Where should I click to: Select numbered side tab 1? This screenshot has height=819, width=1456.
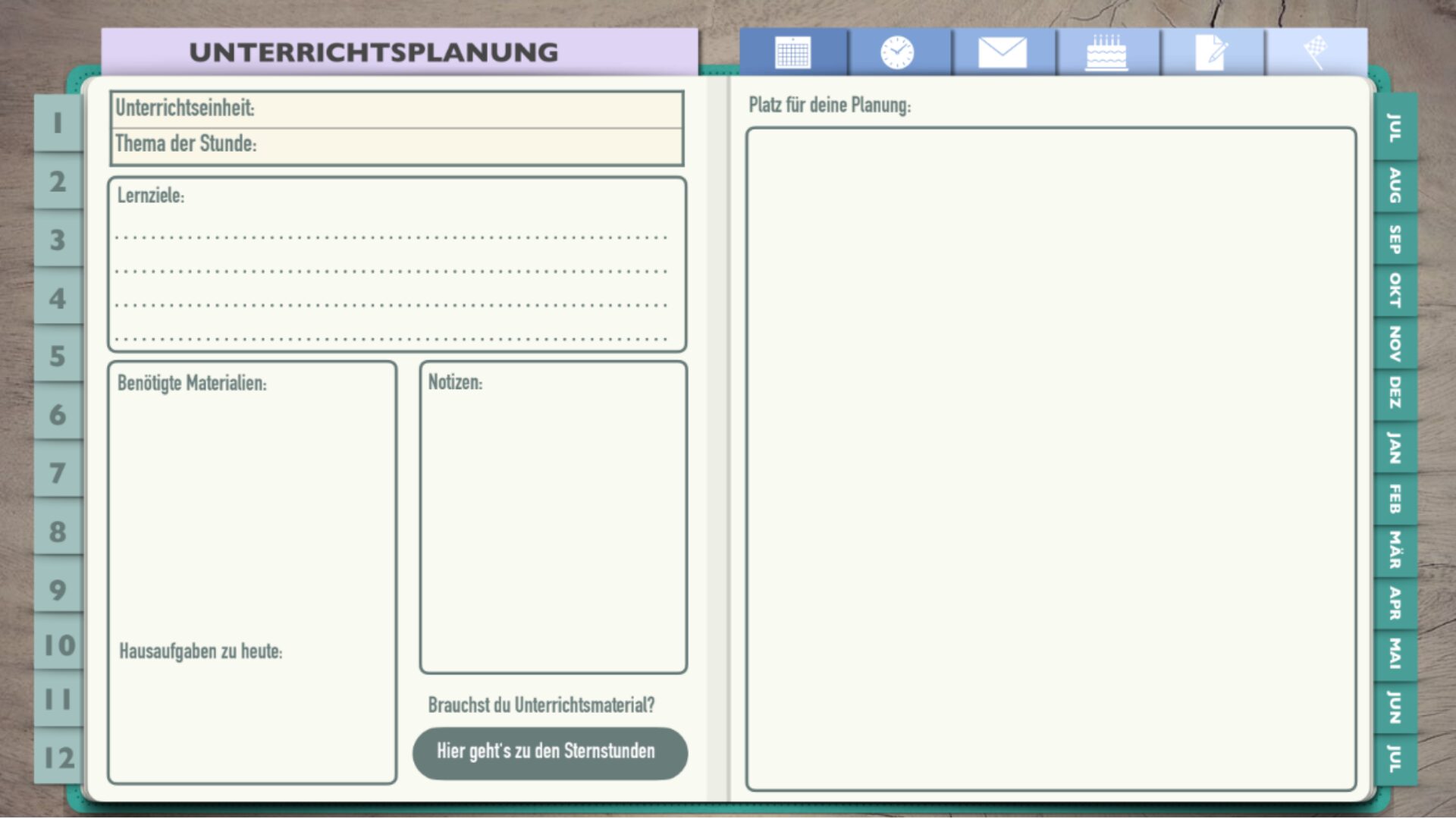click(58, 123)
